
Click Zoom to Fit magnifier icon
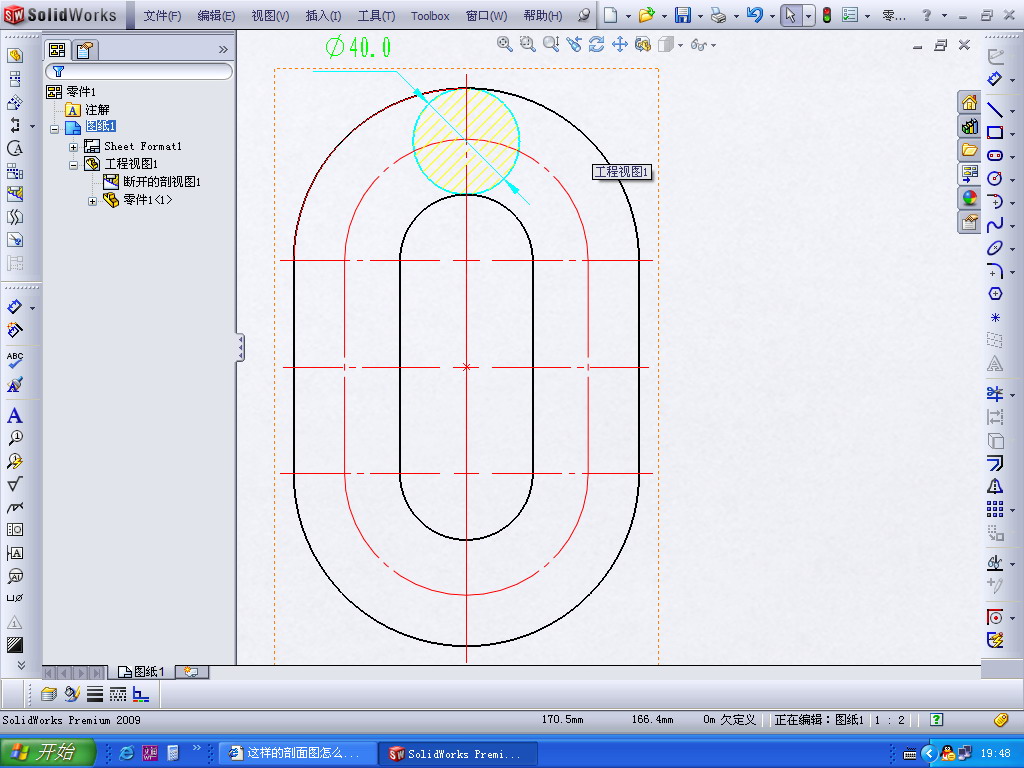point(504,44)
